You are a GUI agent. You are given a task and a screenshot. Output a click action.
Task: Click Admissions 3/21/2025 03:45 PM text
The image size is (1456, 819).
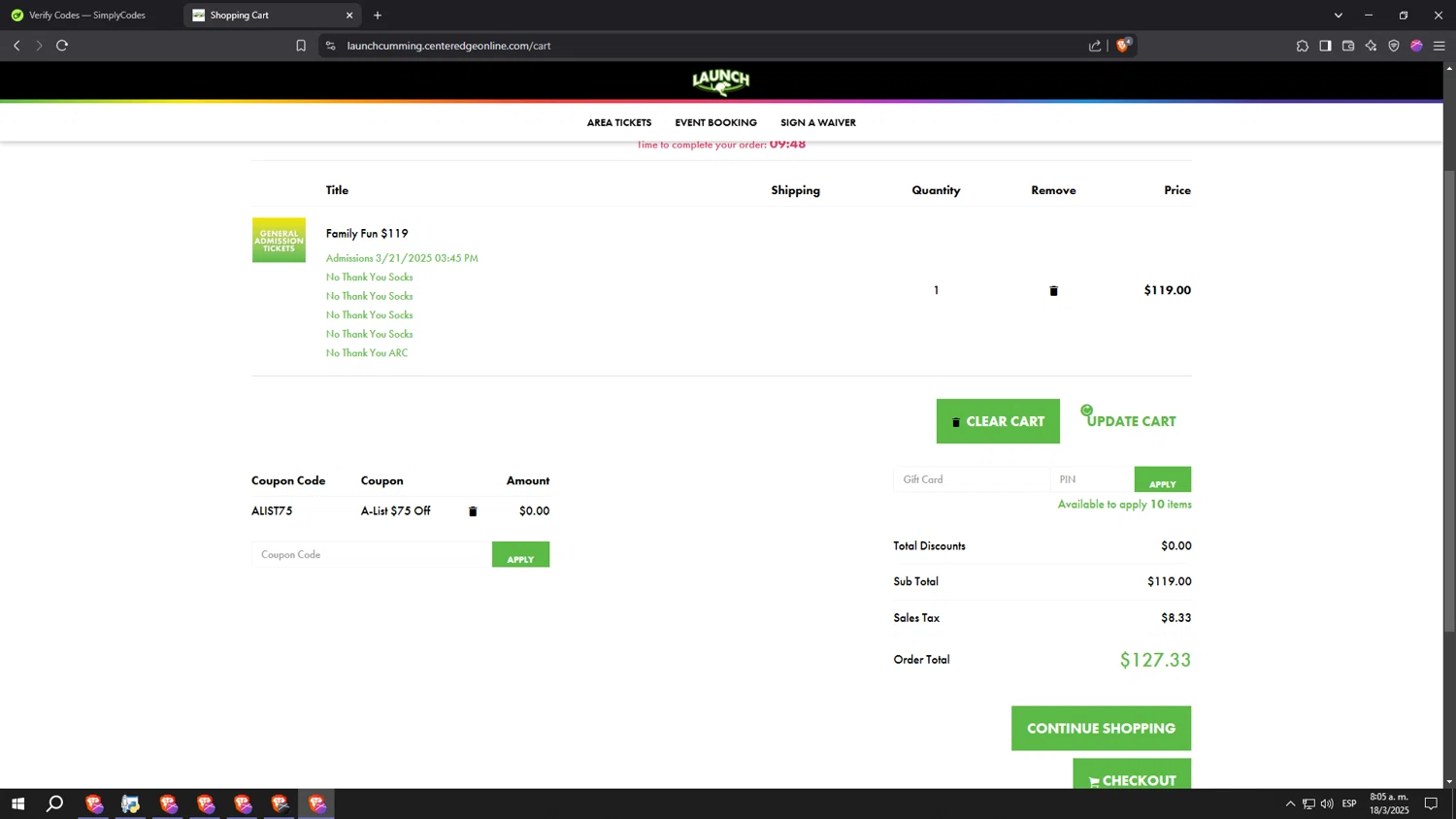coord(402,258)
